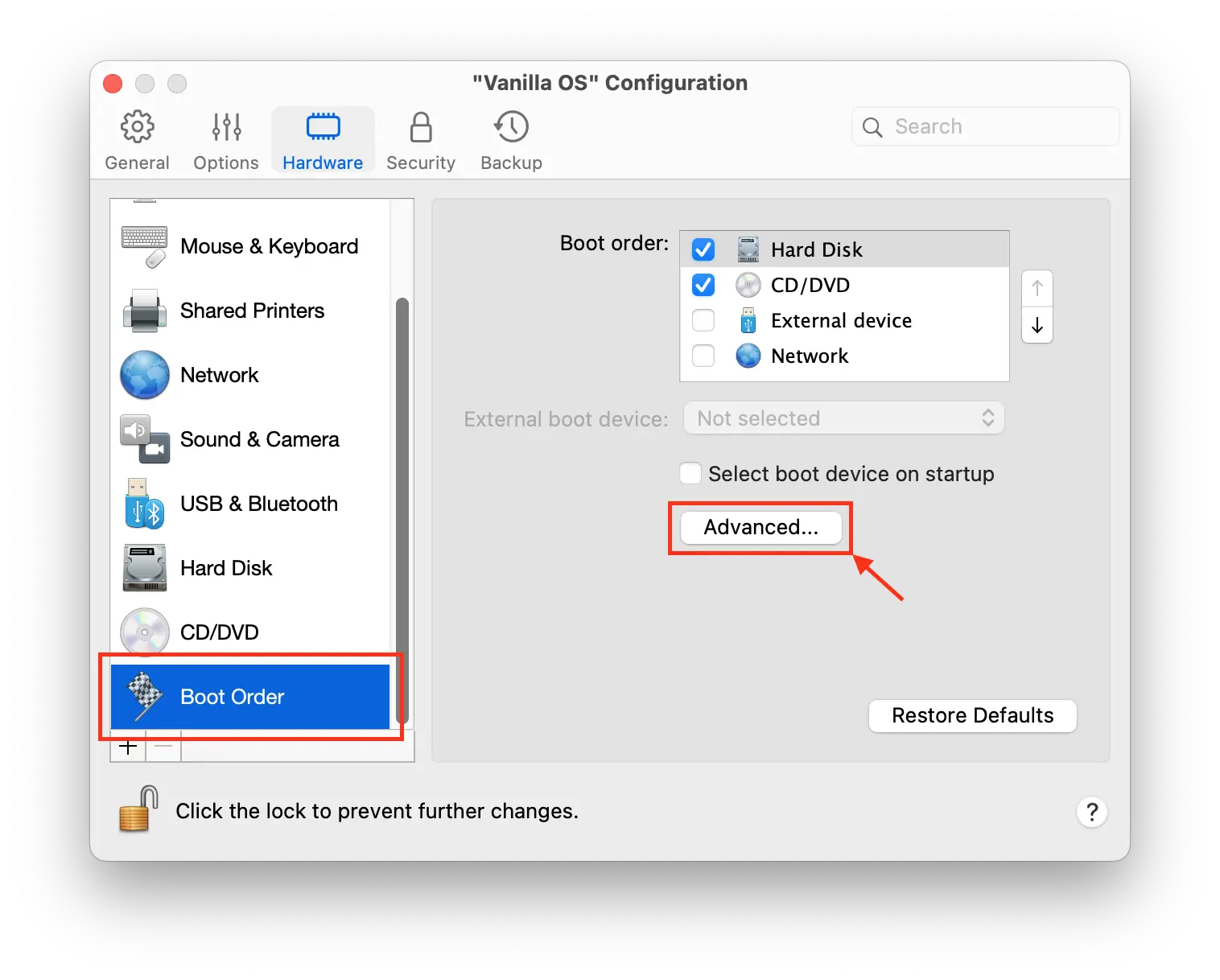This screenshot has height=980, width=1220.
Task: Open External boot device dropdown
Action: [843, 418]
